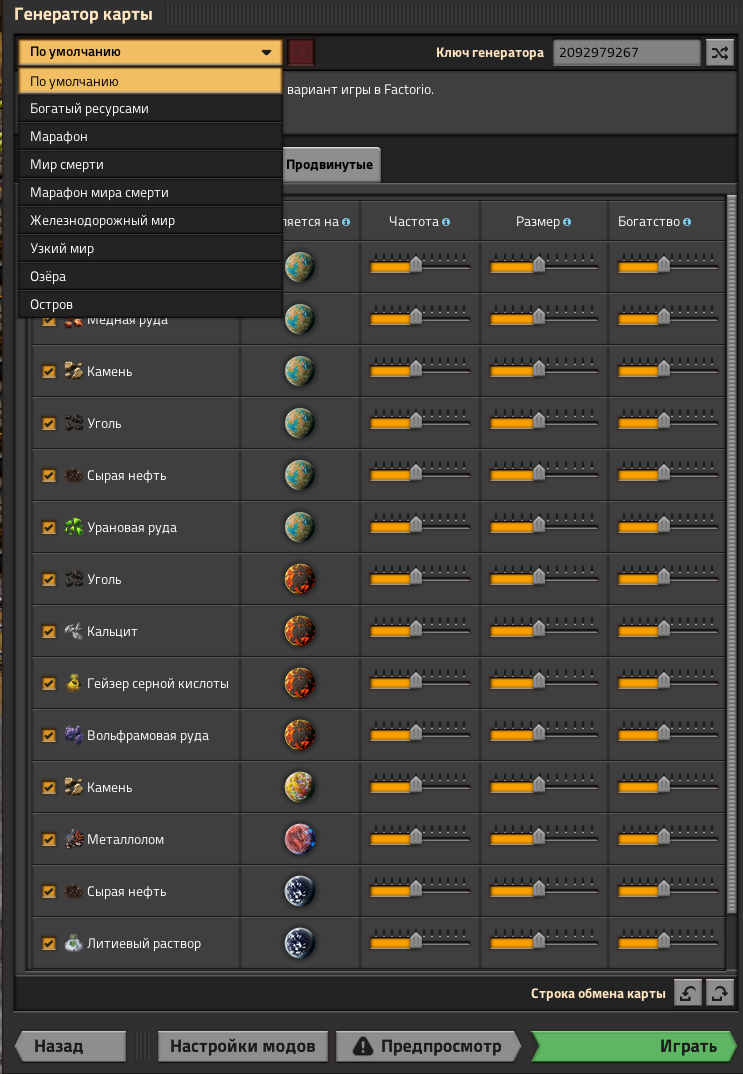Click the Ключ генератора input field

point(627,52)
